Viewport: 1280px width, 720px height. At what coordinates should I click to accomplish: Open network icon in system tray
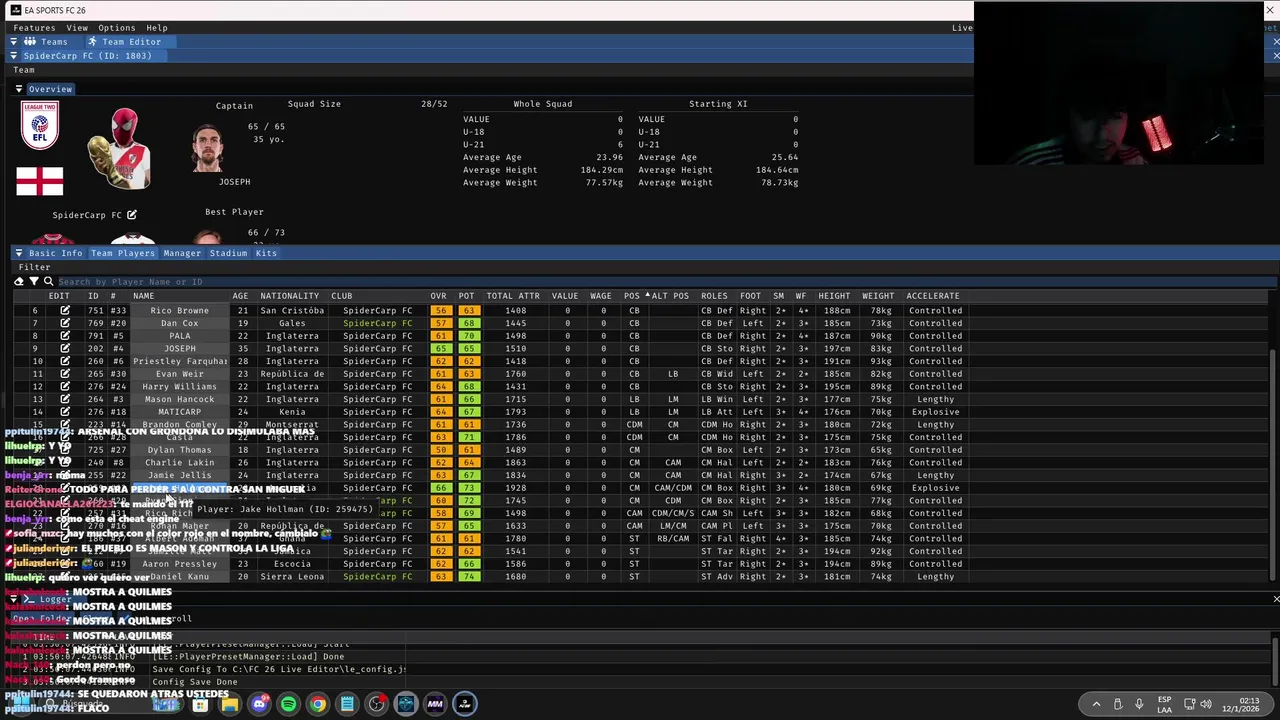click(1190, 704)
